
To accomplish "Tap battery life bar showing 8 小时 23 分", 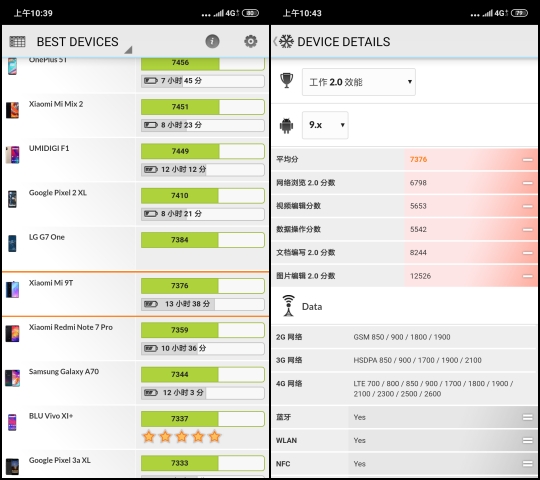I will point(202,125).
